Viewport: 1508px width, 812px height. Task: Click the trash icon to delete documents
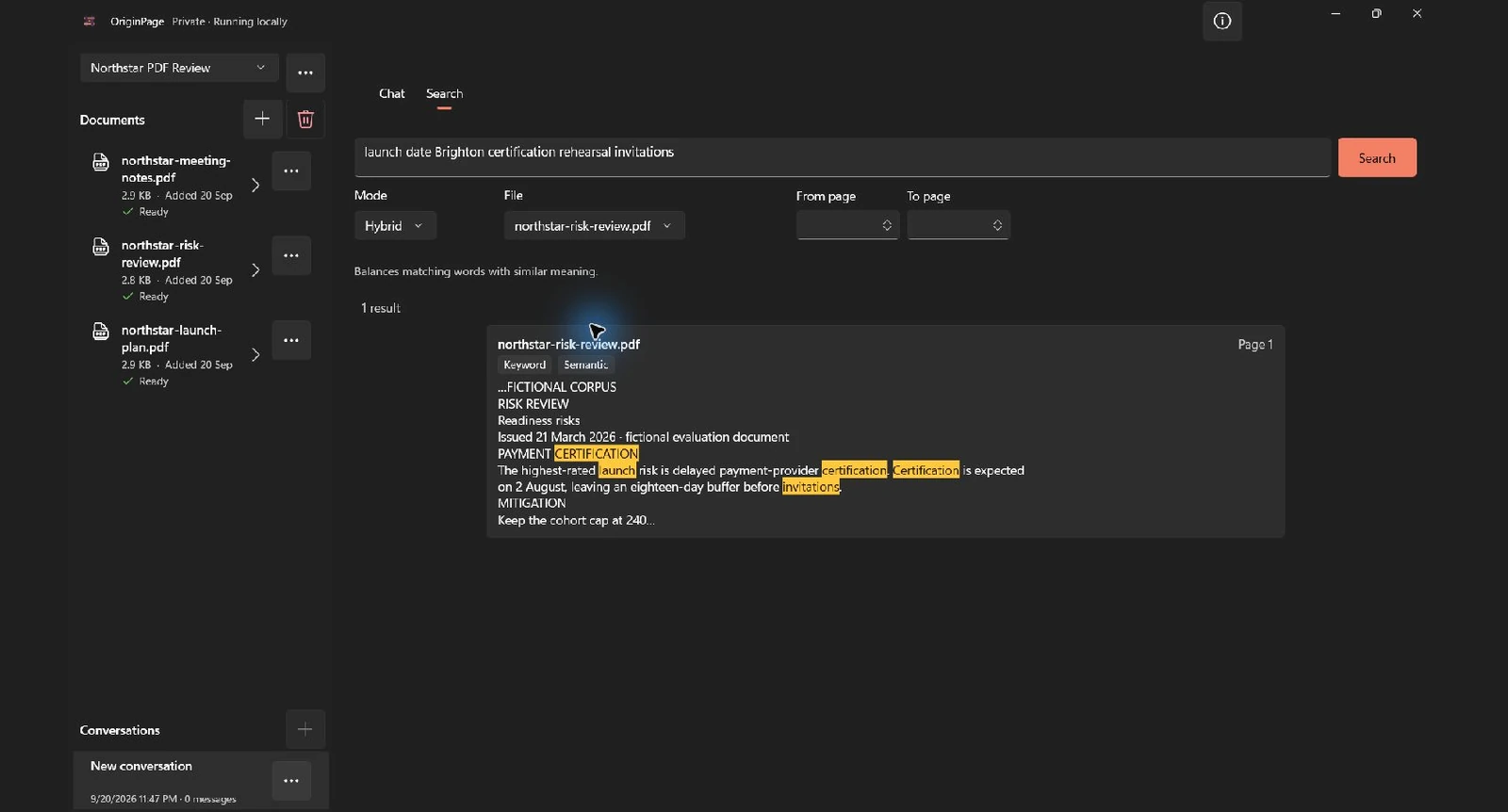[305, 119]
